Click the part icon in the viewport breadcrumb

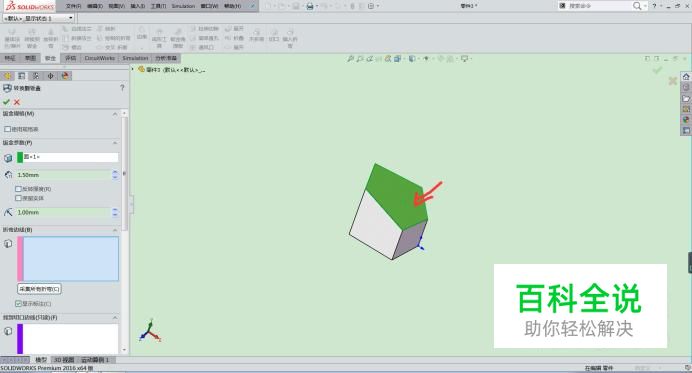click(141, 69)
